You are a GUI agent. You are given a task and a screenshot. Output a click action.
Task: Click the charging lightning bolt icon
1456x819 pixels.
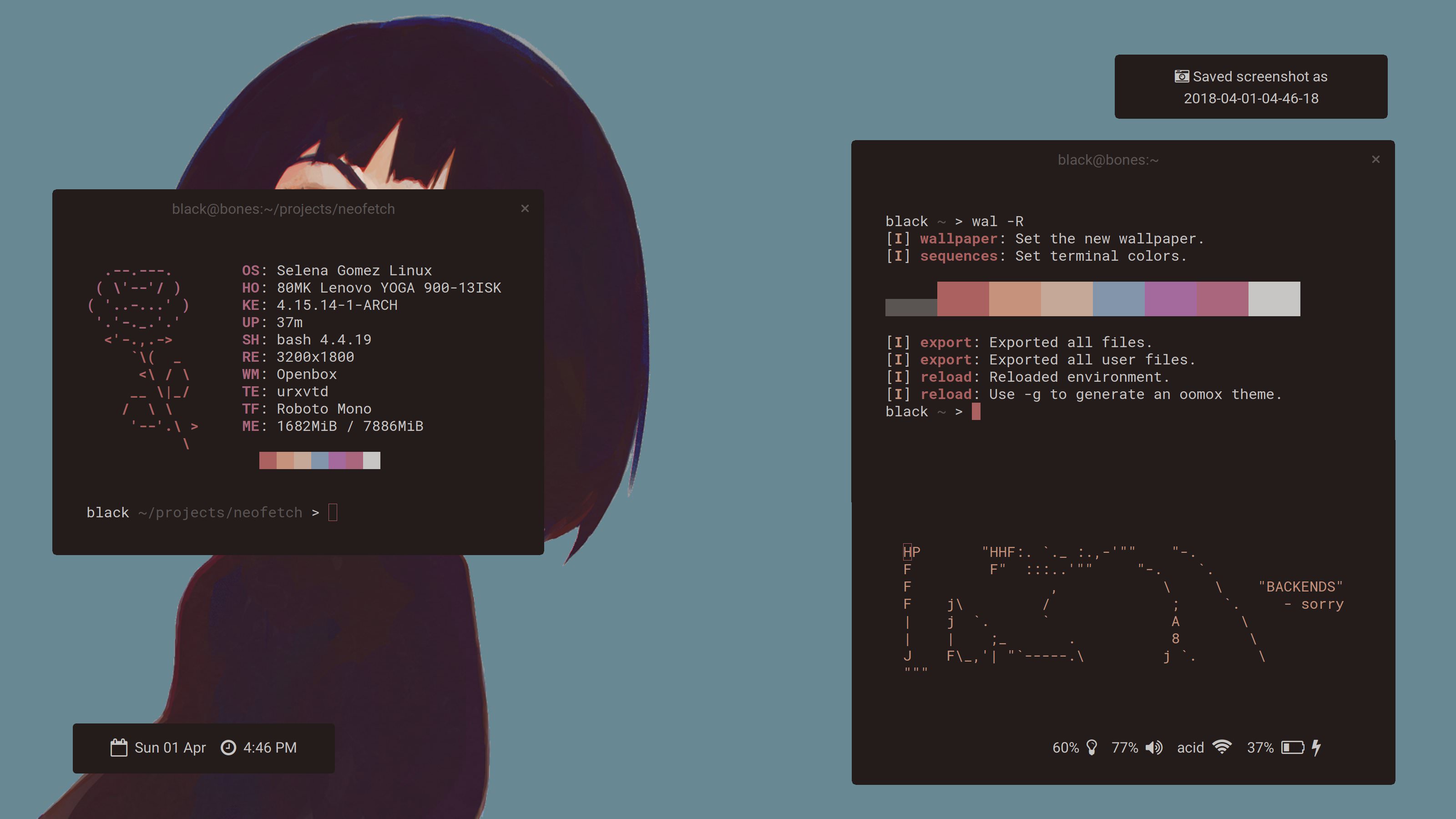[x=1316, y=747]
